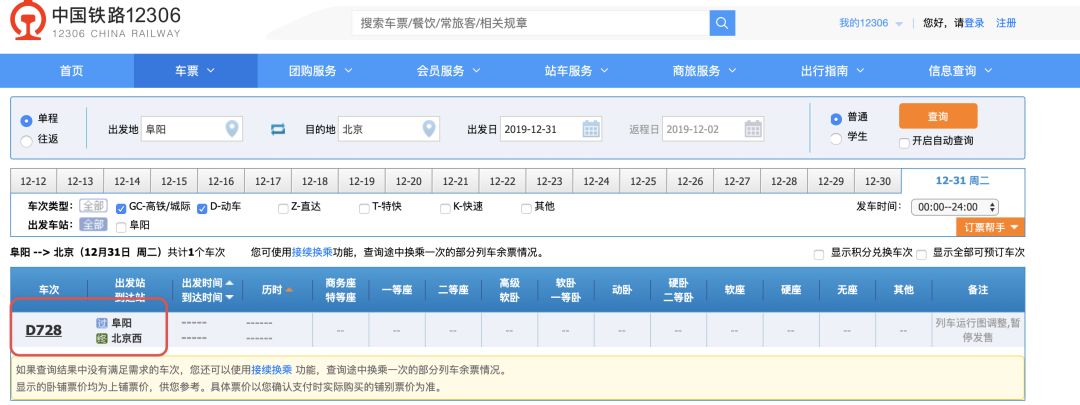1080x405 pixels.
Task: Select the 普通 passenger radio button
Action: 836,118
